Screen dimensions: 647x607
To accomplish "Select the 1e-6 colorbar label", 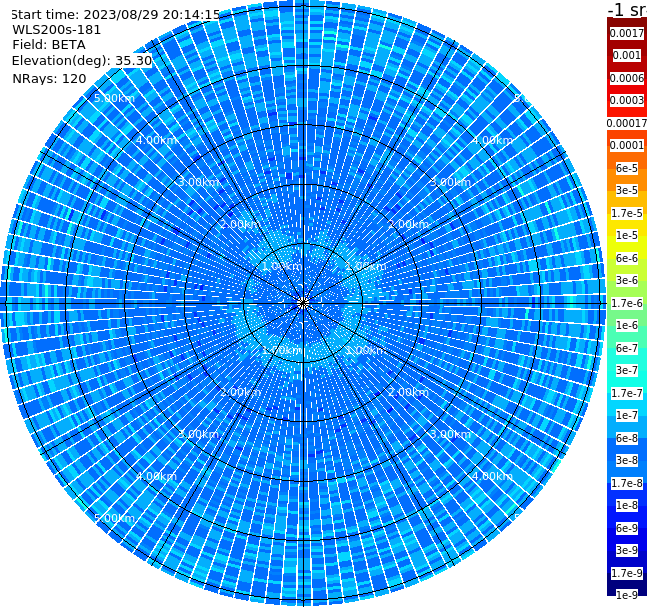I will pos(627,325).
